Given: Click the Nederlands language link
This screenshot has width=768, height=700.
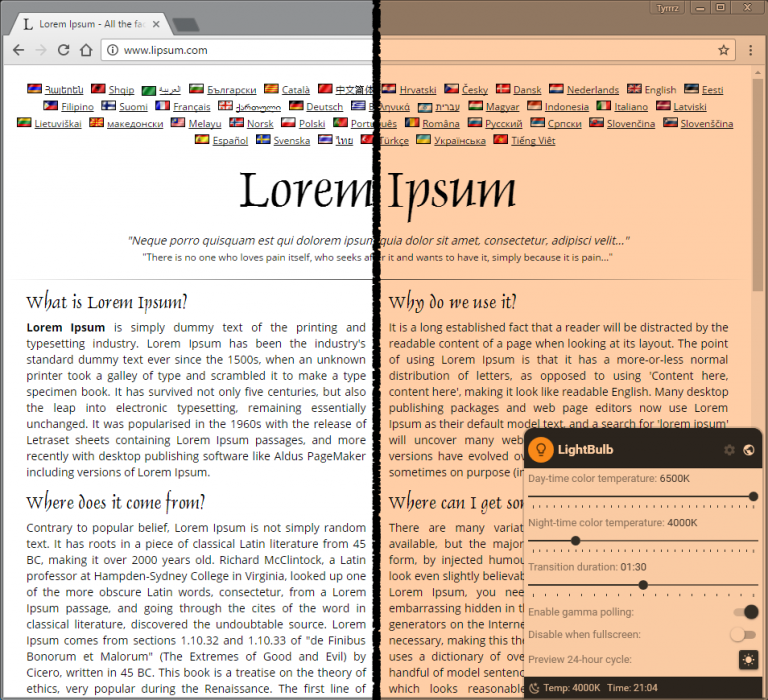Looking at the screenshot, I should [593, 90].
